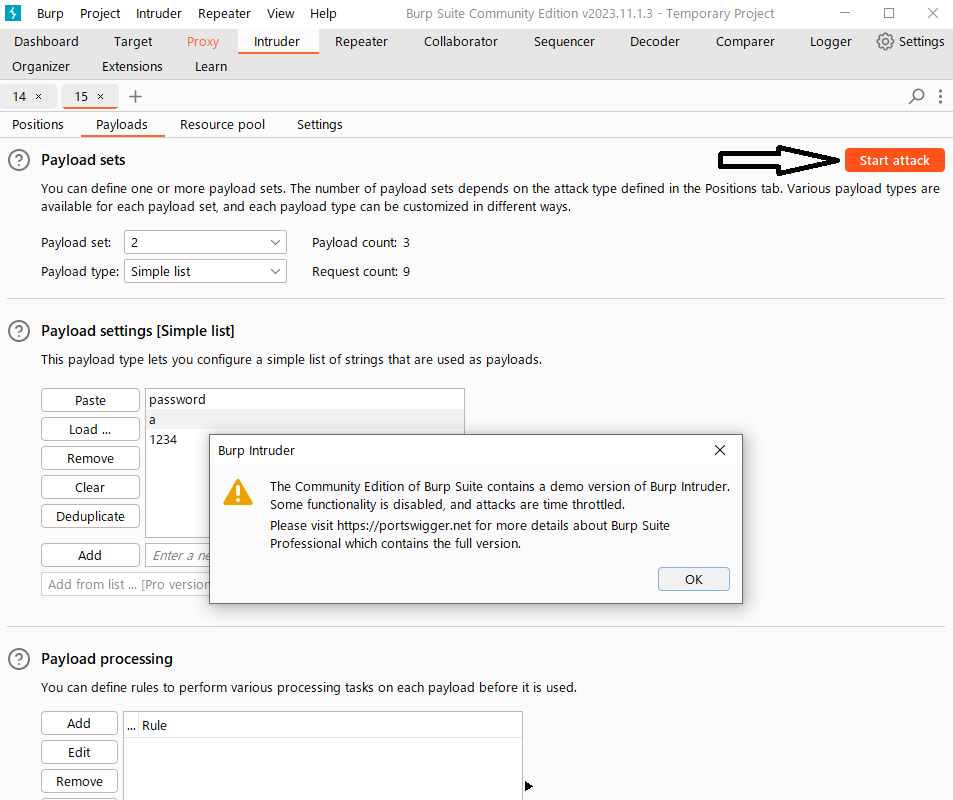Open the Intruder Settings sub-tab
Viewport: 953px width, 800px height.
[x=320, y=125]
